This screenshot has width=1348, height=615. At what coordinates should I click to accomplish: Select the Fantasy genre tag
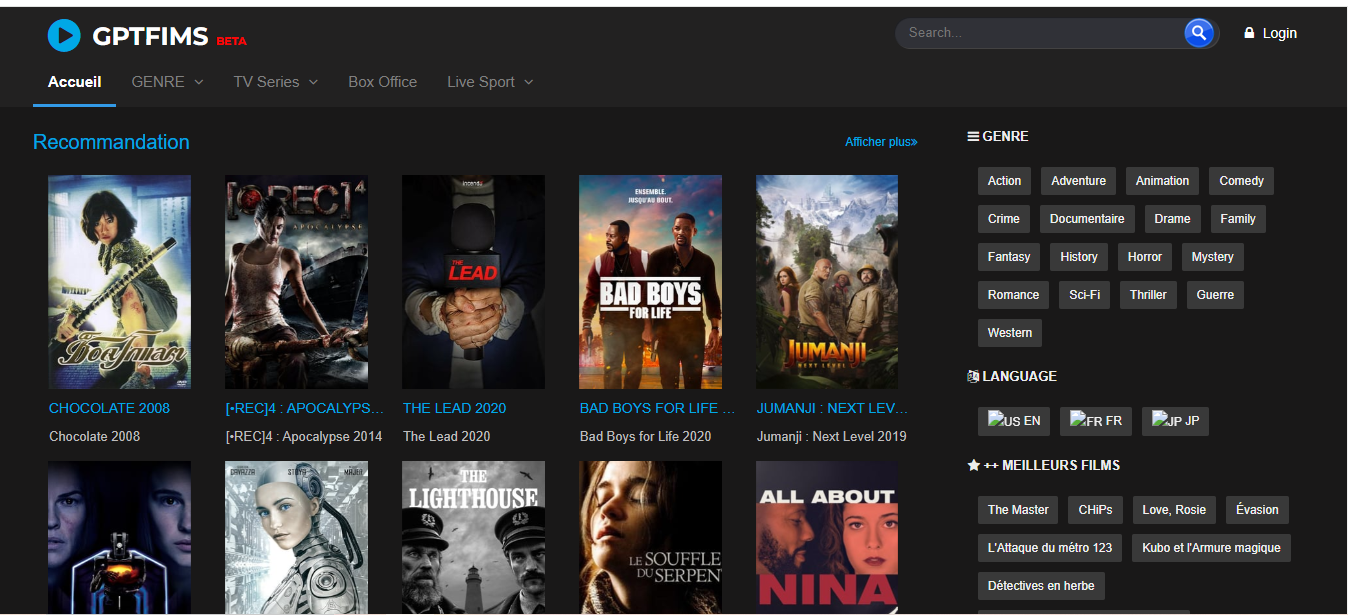coord(1009,257)
